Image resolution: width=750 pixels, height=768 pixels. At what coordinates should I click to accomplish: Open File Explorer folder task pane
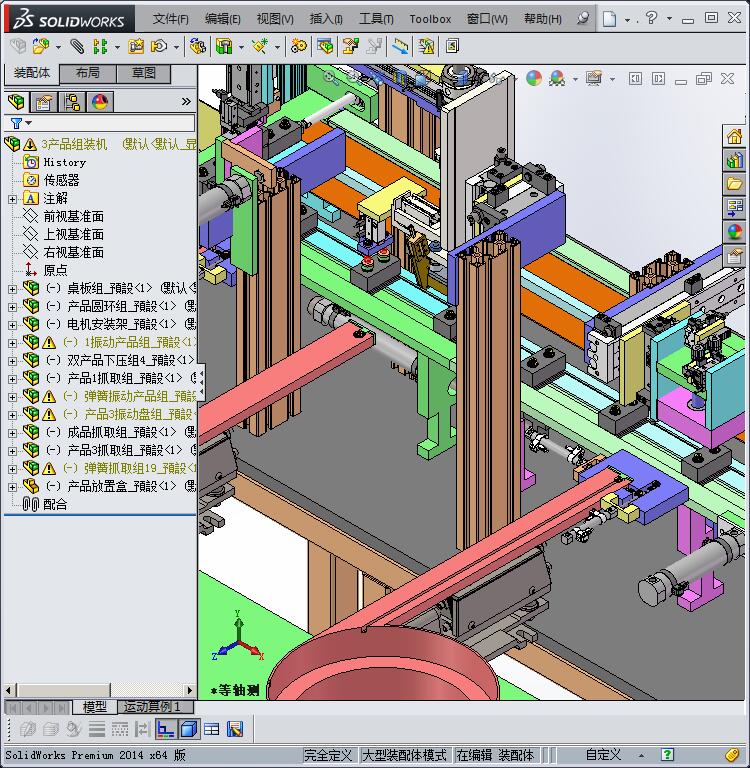point(734,184)
